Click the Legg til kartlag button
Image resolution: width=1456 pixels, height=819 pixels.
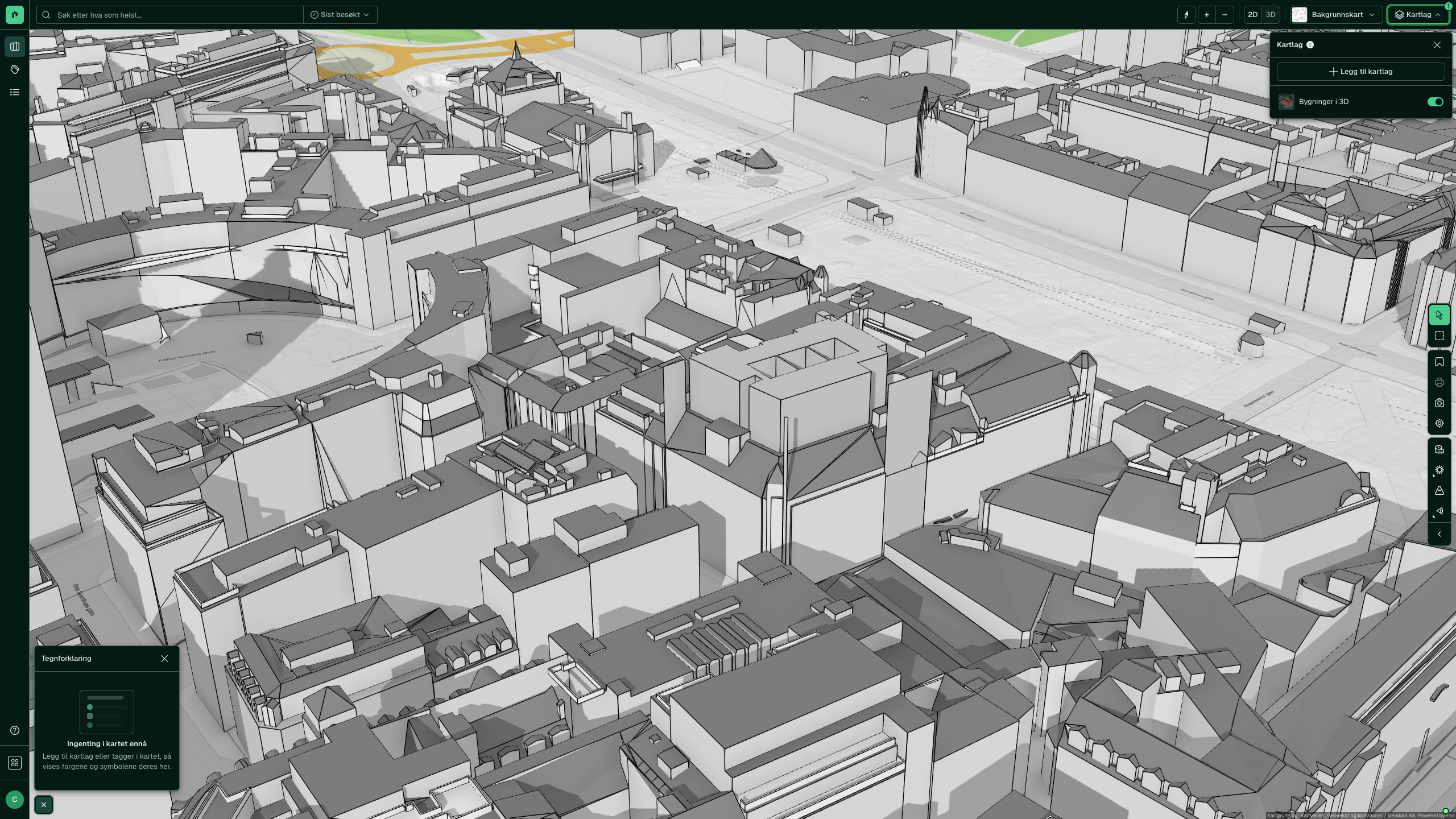[1360, 72]
